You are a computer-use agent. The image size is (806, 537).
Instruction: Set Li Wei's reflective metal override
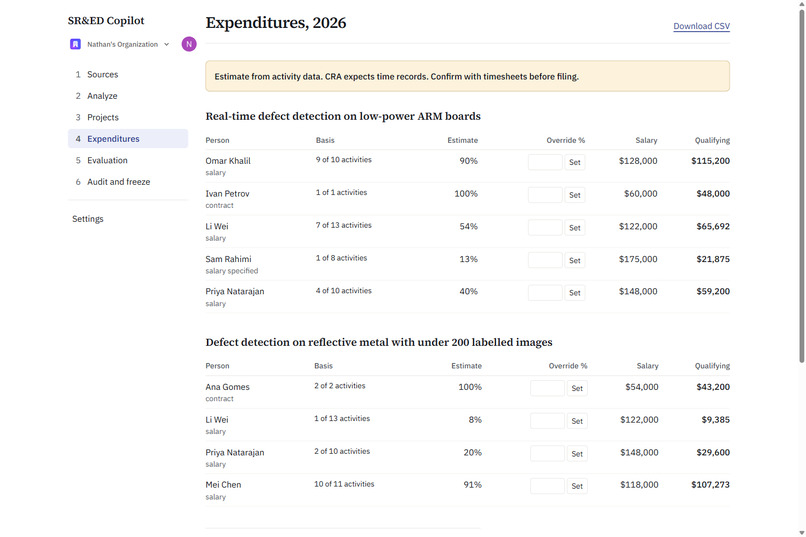pyautogui.click(x=577, y=421)
